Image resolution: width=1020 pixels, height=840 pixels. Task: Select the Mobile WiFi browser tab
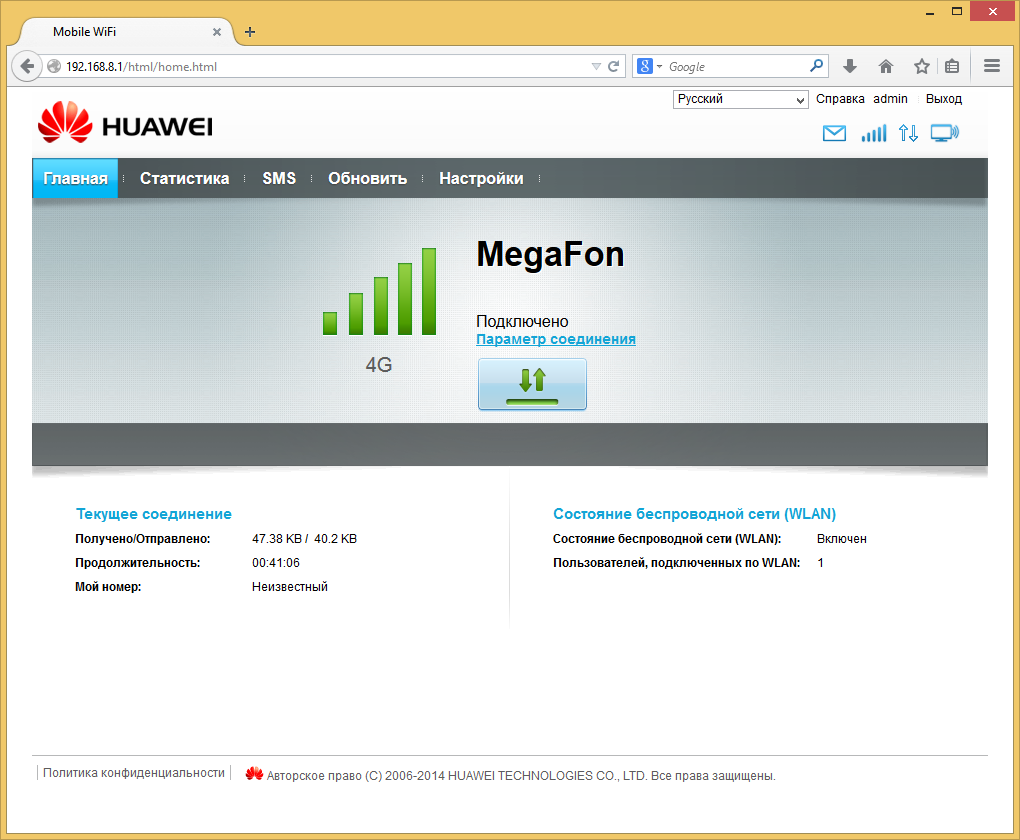point(127,32)
